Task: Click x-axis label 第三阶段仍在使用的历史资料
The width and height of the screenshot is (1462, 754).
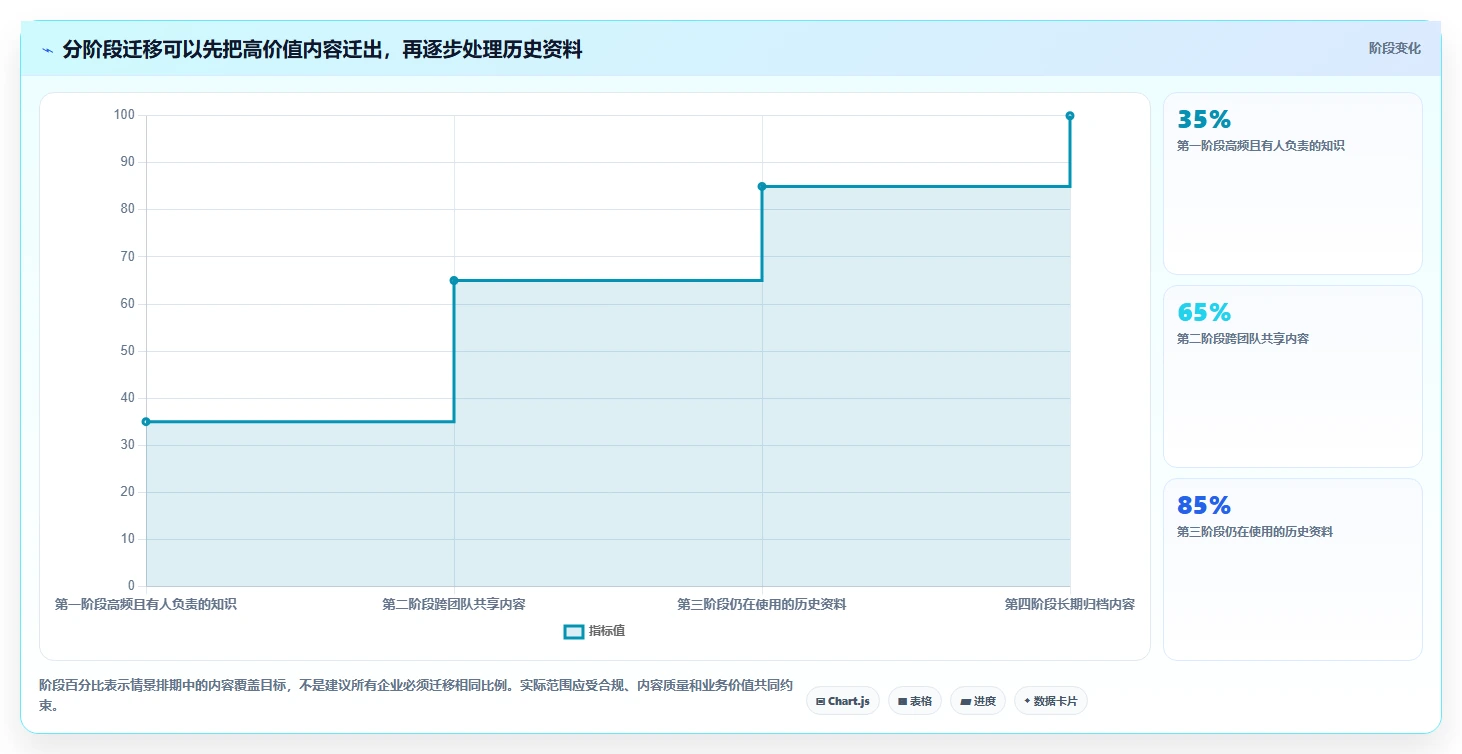Action: coord(762,604)
